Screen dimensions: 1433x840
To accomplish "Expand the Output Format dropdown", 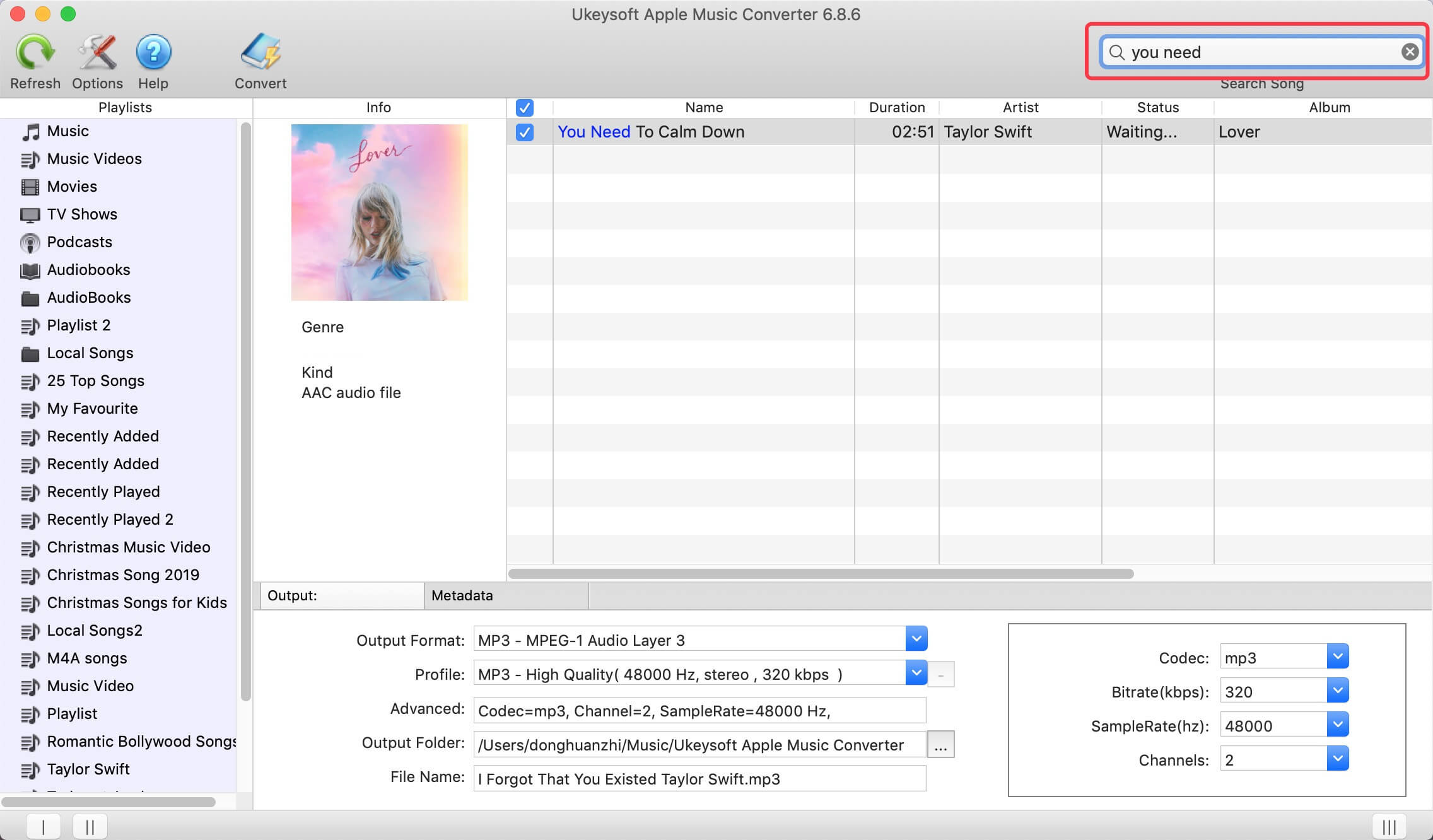I will coord(916,639).
